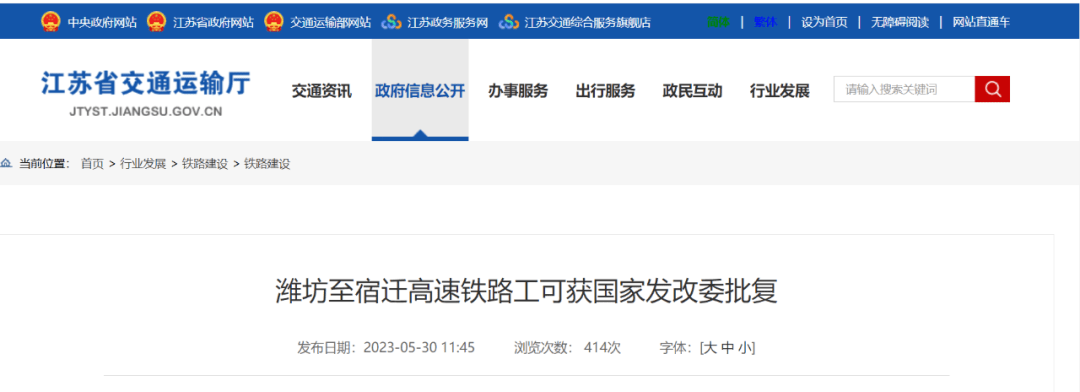Focus the 请输入搜索关键词 search field
Screen dimensions: 1080x392
pyautogui.click(x=904, y=89)
